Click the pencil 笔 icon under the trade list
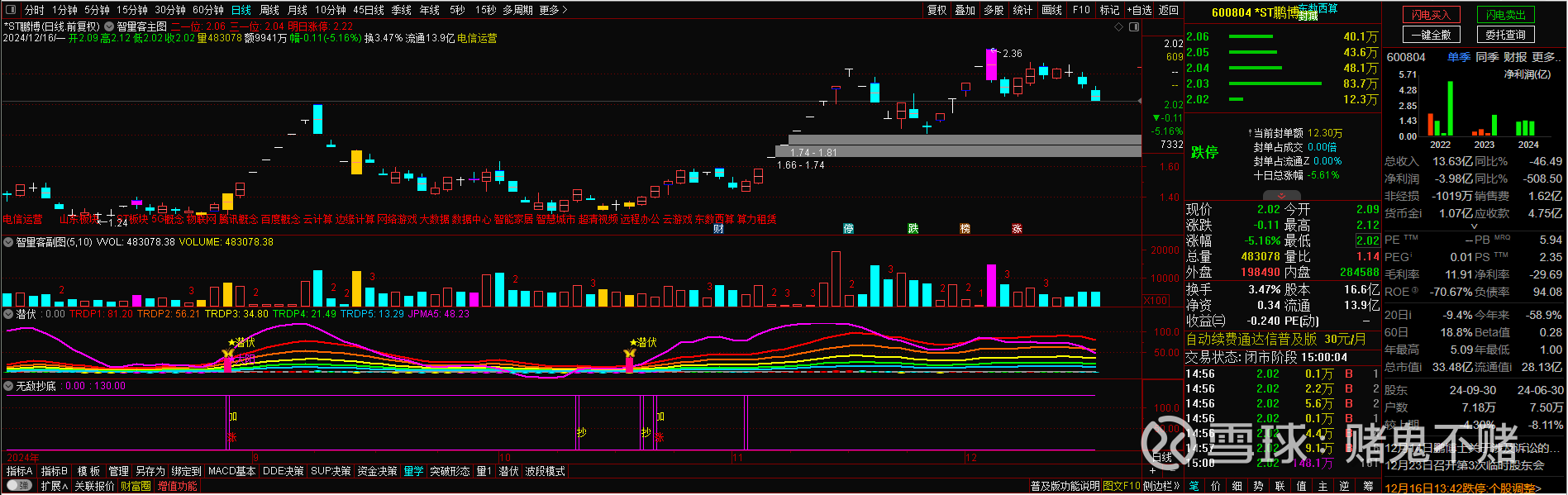This screenshot has width=1568, height=495. coord(1194,486)
